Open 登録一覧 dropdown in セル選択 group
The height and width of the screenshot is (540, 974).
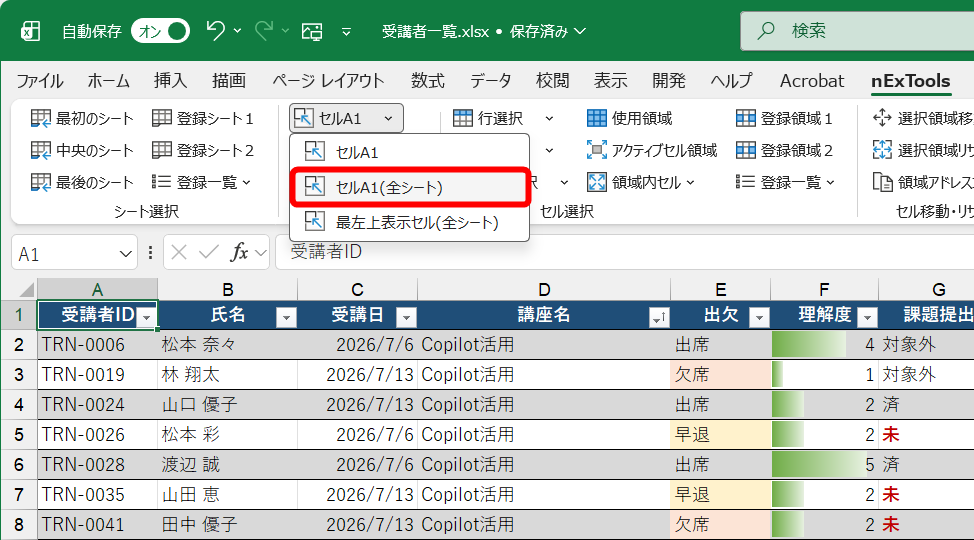click(x=785, y=182)
